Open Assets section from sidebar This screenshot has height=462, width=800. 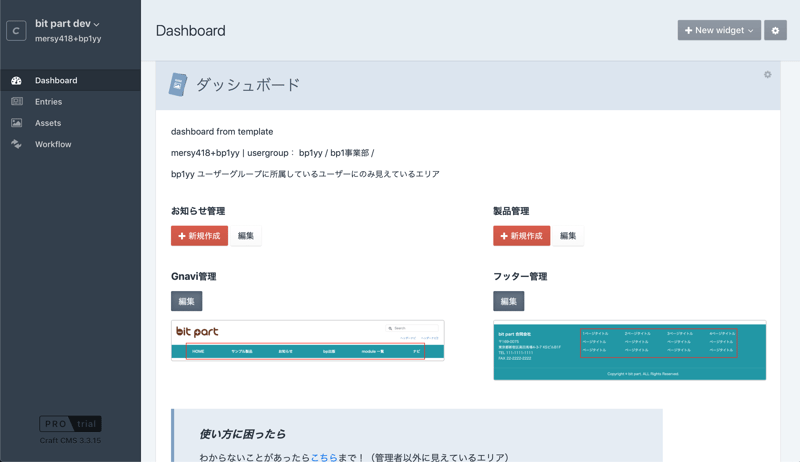(48, 123)
